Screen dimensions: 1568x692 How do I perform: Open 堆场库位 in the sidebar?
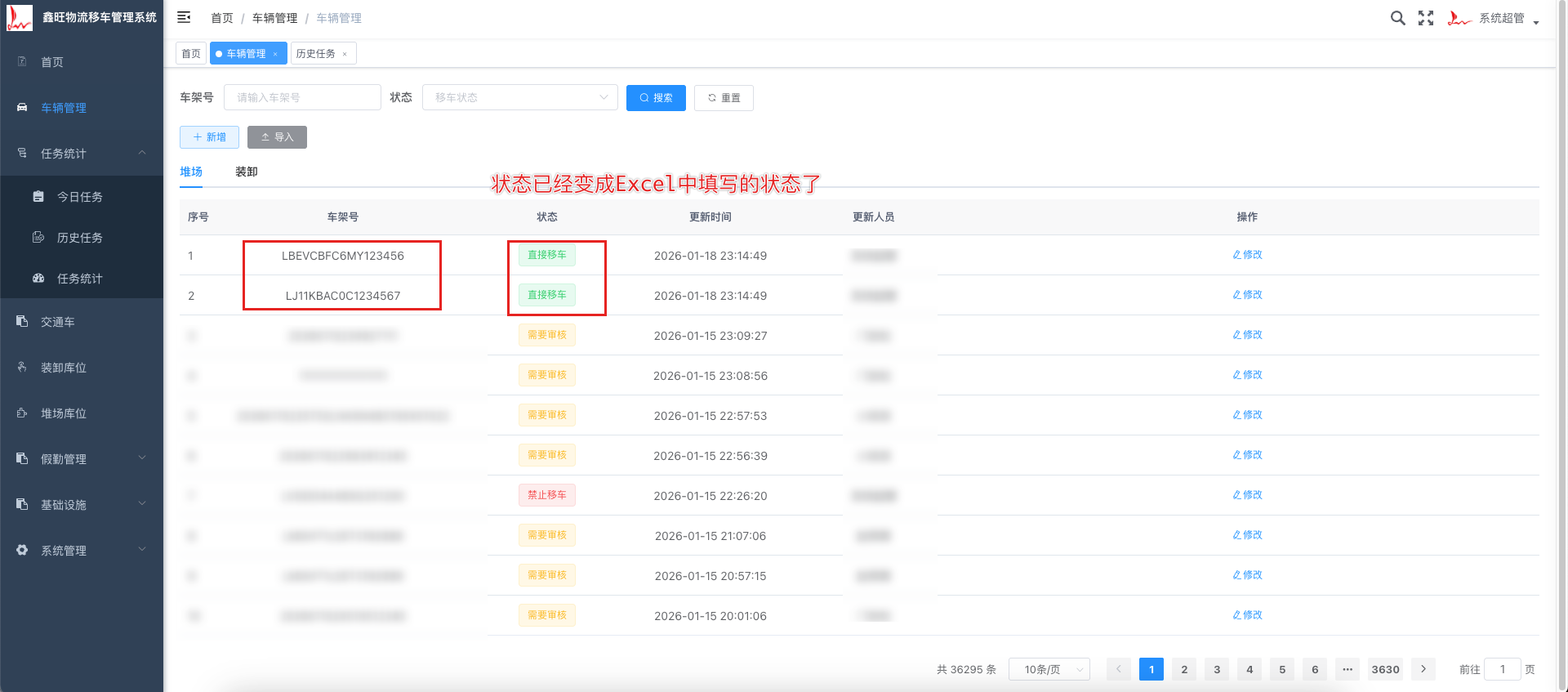click(x=82, y=413)
